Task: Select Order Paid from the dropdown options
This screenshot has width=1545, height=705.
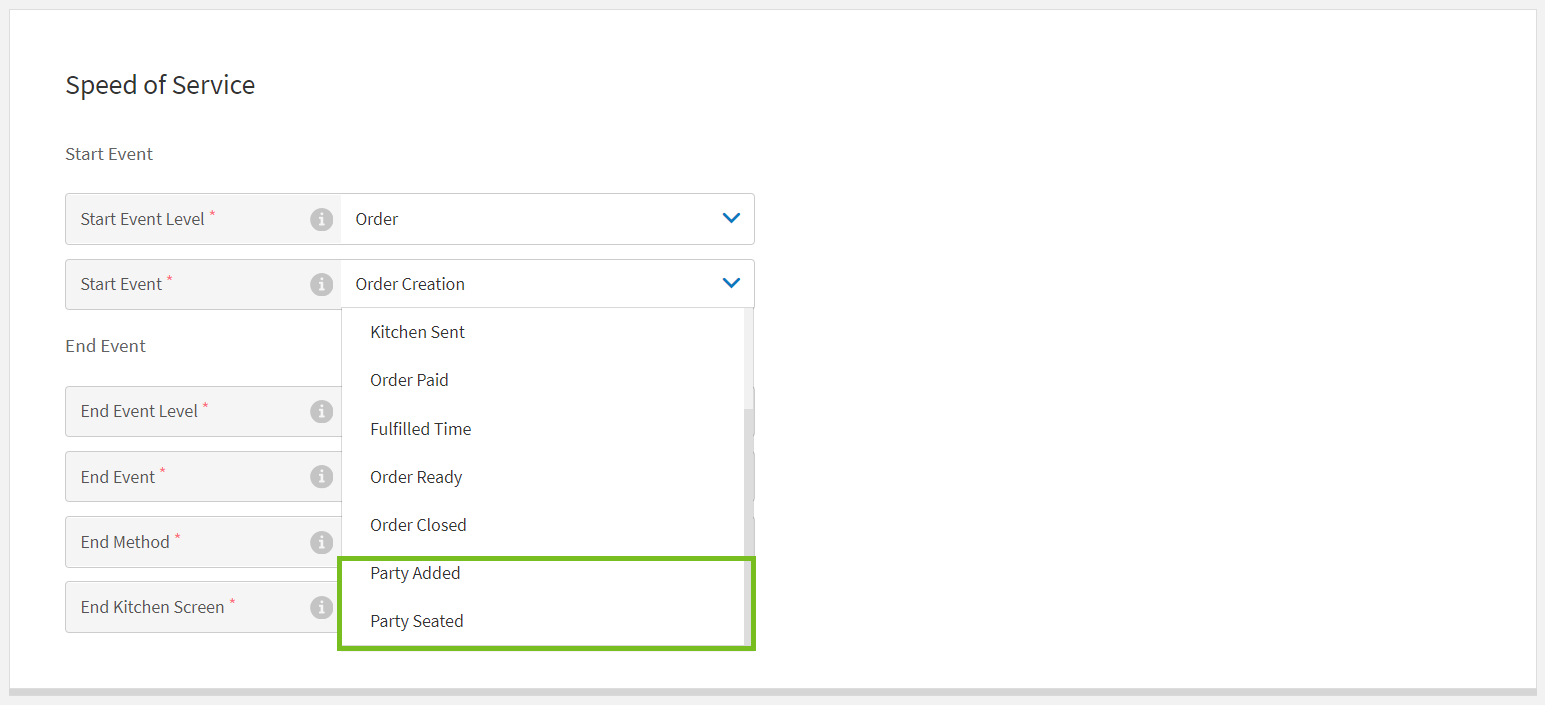Action: click(409, 380)
